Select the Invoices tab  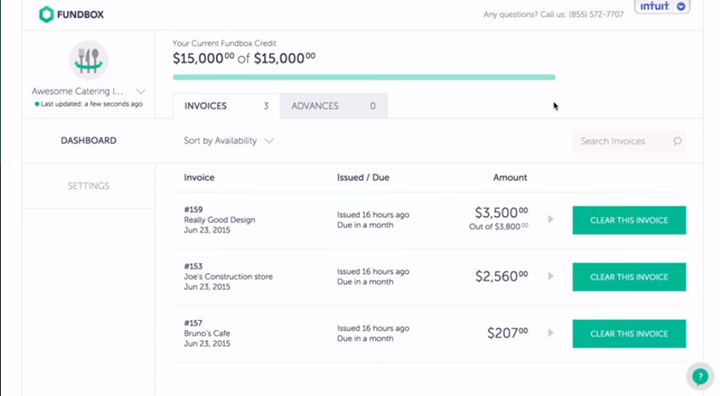(226, 106)
